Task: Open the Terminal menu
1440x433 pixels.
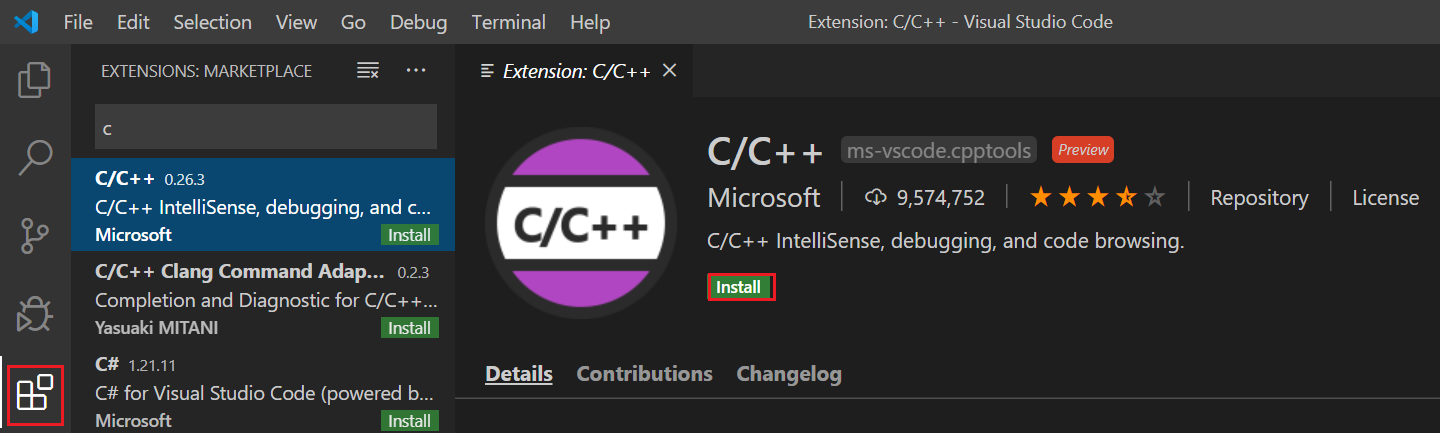Action: click(x=509, y=21)
